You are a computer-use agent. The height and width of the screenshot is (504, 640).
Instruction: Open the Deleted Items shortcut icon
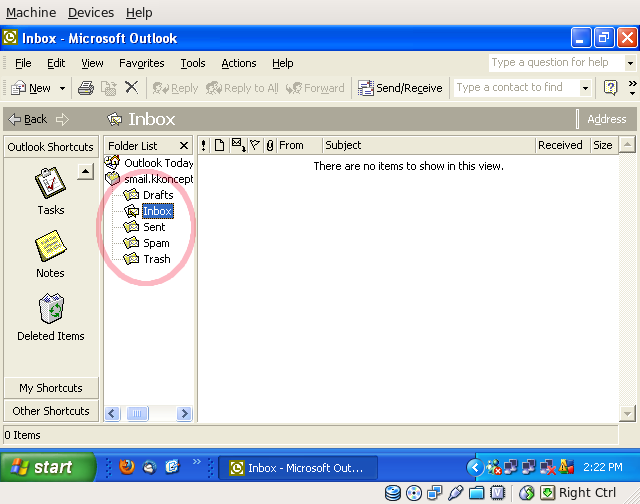[x=51, y=309]
